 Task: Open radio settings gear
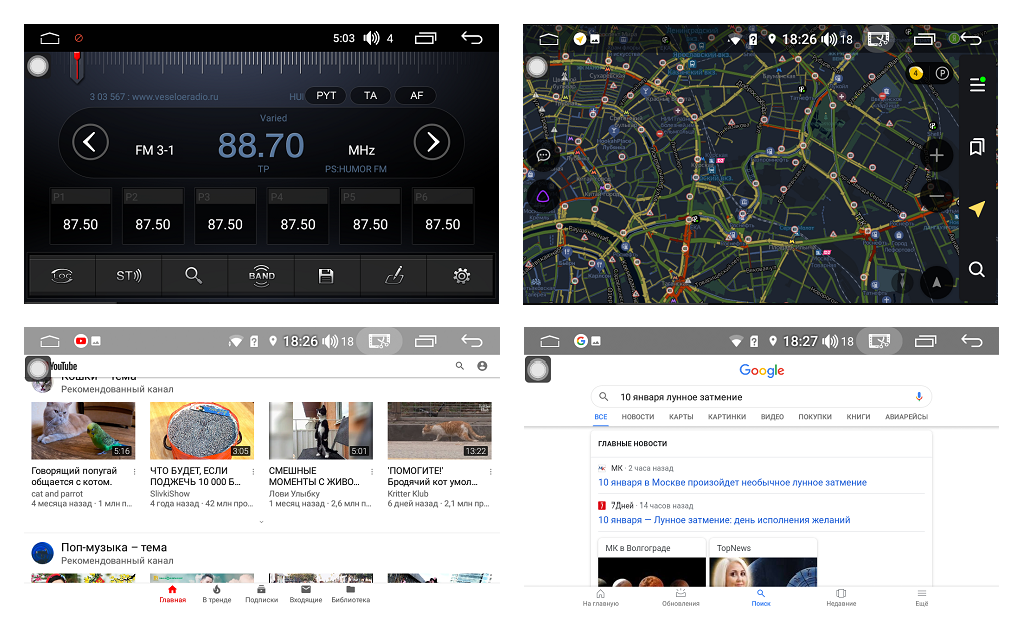coord(462,275)
